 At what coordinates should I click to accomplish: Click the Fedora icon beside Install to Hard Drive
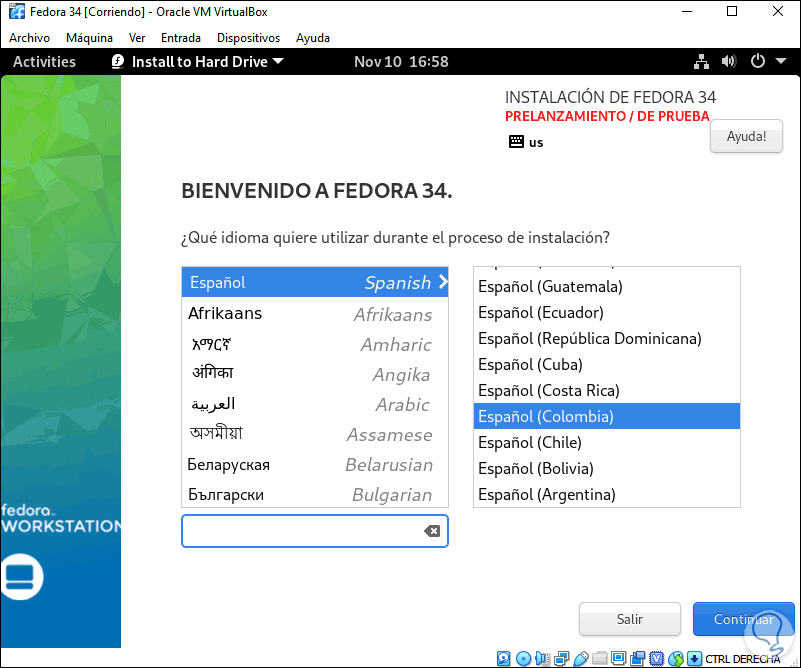pos(118,61)
